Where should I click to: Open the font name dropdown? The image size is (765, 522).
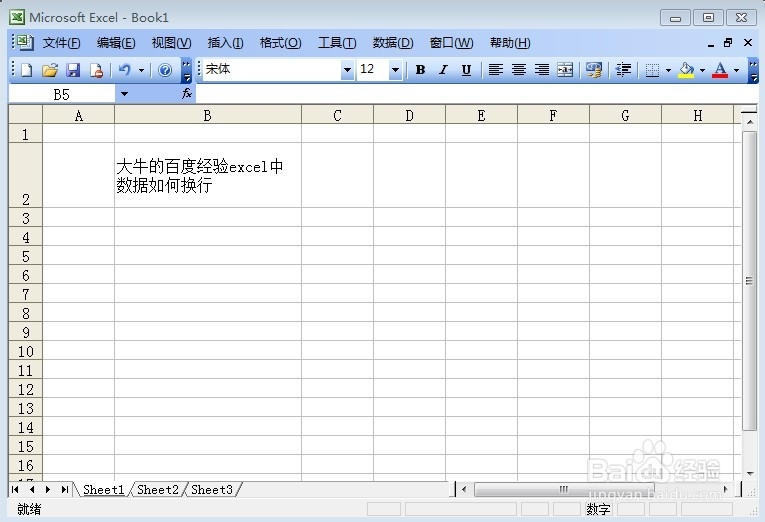click(x=347, y=70)
